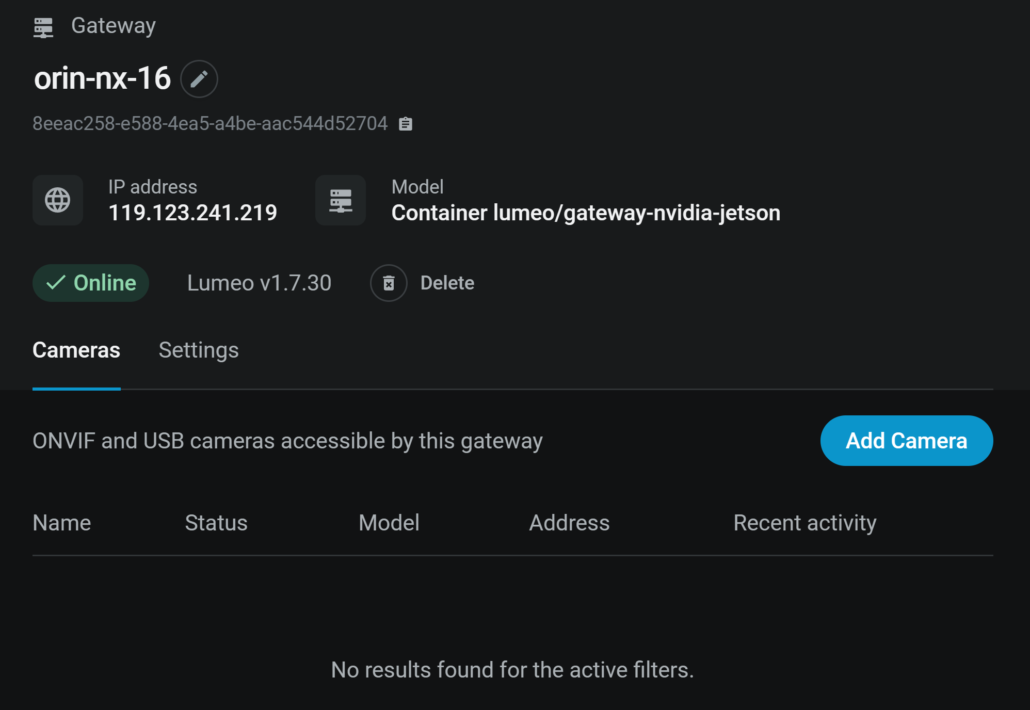Switch to the Settings tab

pos(198,350)
